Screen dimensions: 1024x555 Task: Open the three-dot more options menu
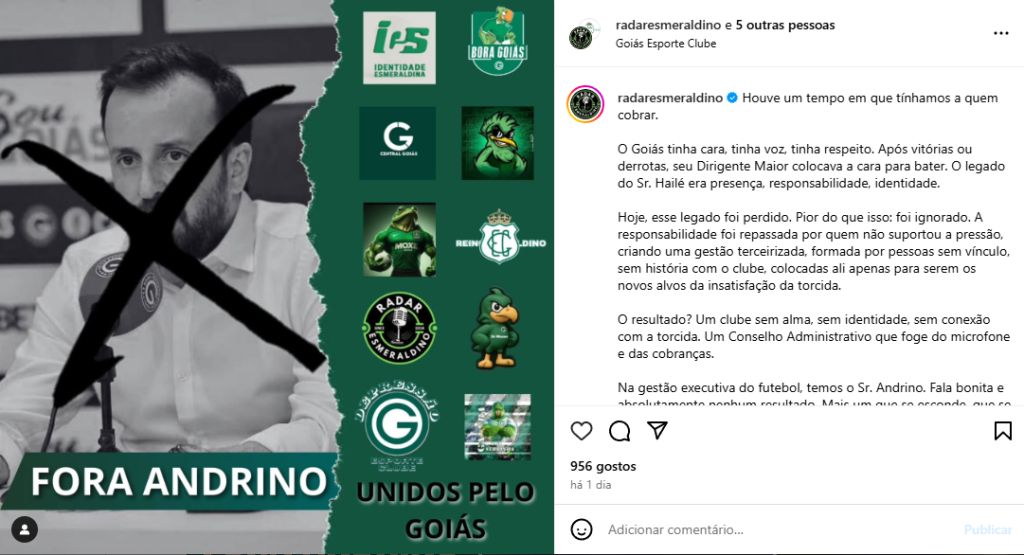pyautogui.click(x=1000, y=33)
